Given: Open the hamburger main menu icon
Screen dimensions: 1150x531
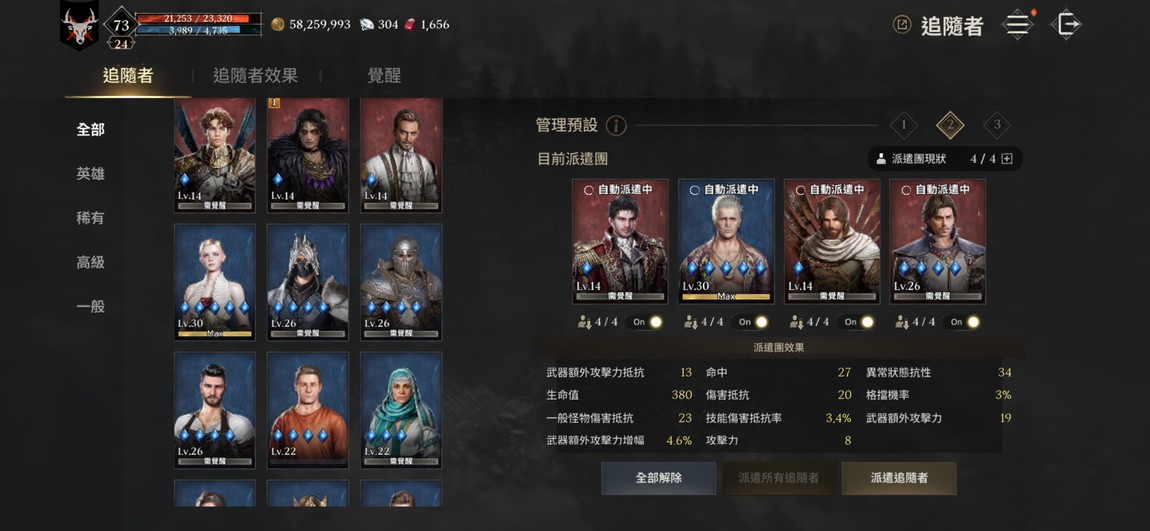Looking at the screenshot, I should click(x=1017, y=24).
